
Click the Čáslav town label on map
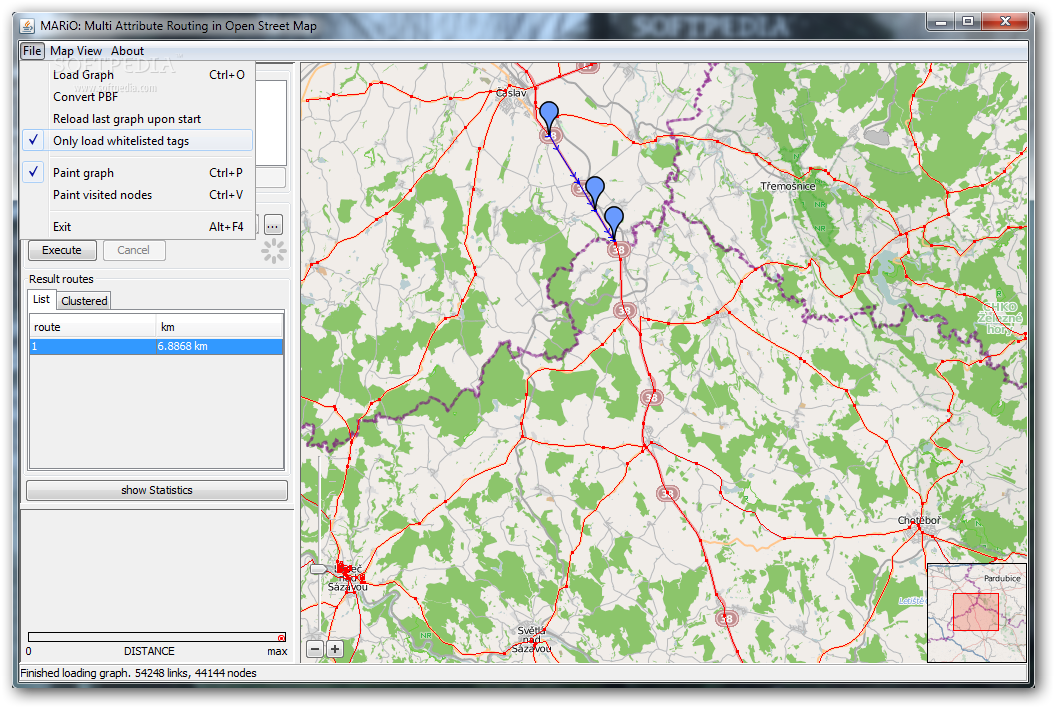point(511,94)
